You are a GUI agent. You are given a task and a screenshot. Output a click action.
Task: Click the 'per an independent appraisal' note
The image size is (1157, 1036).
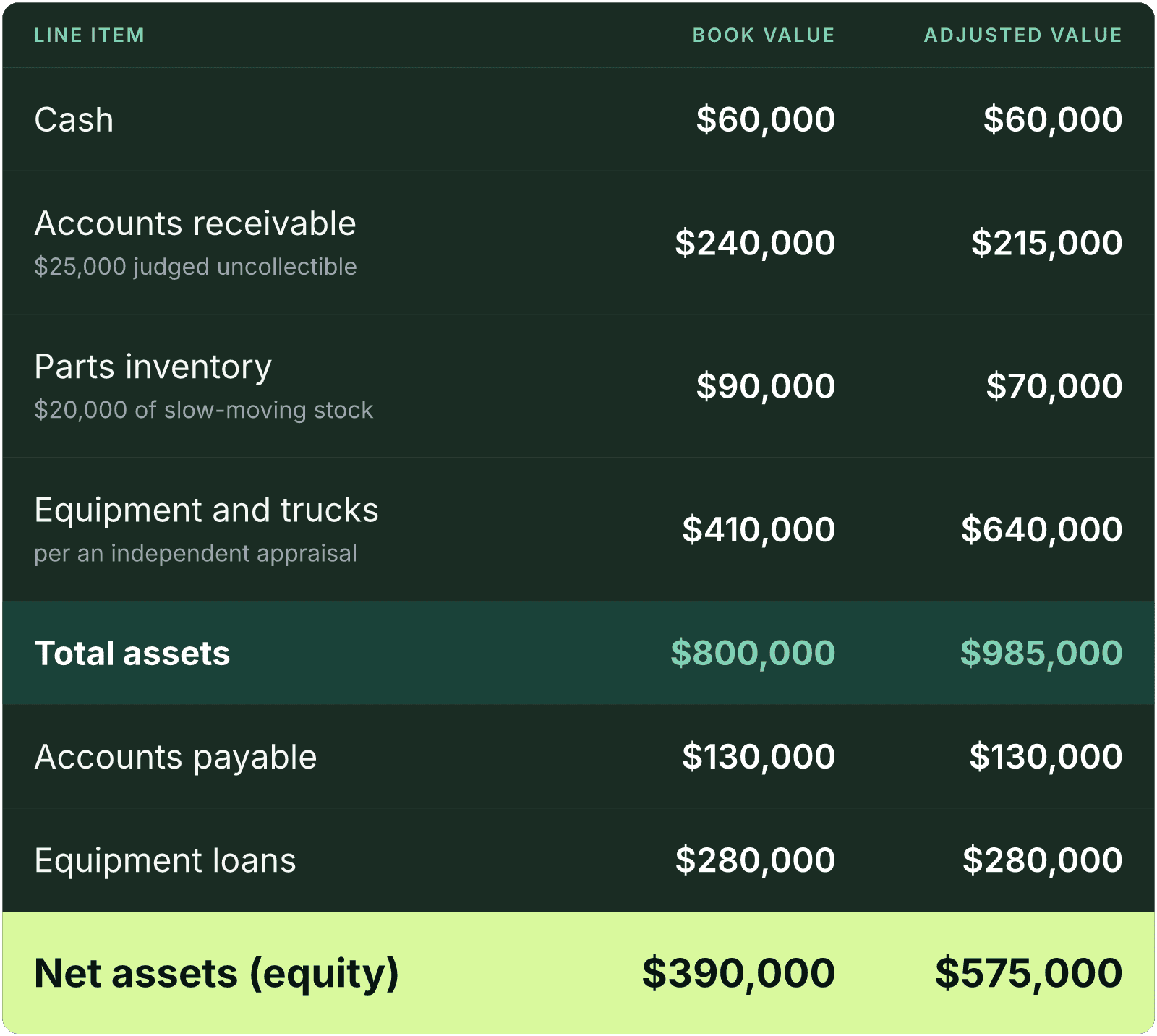[x=195, y=554]
